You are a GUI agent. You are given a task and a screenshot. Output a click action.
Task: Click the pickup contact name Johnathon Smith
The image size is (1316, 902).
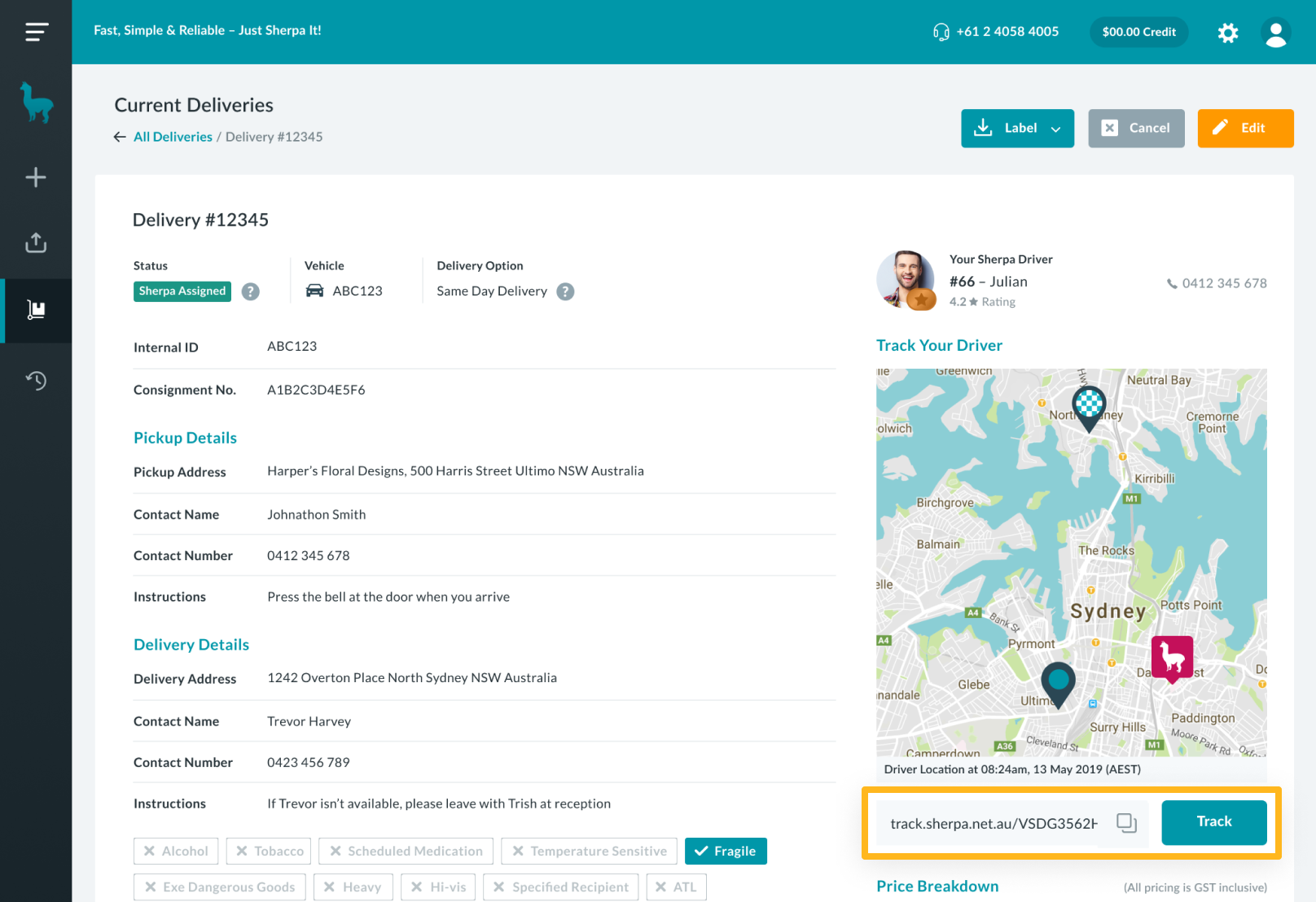click(317, 515)
